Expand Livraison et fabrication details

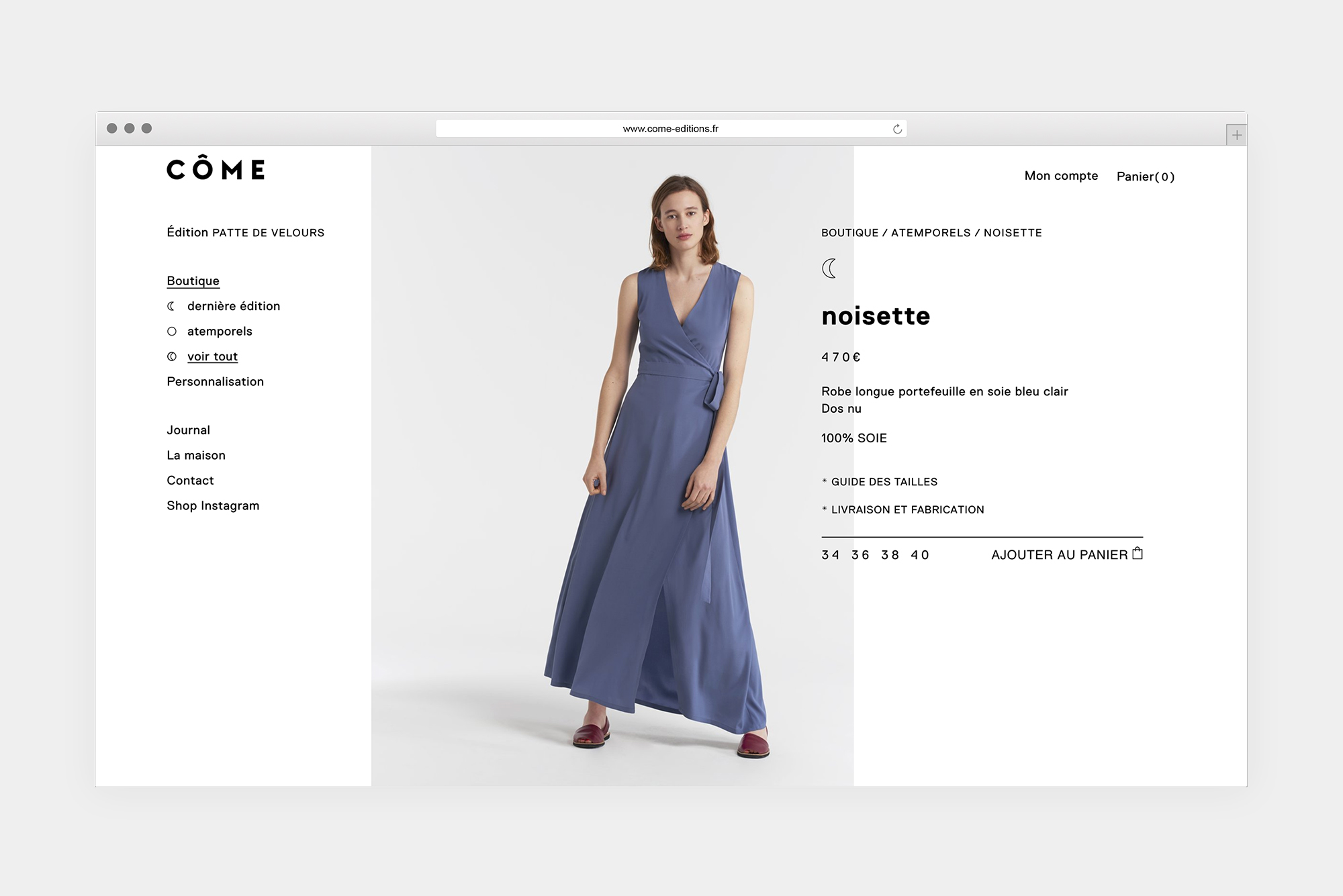click(907, 510)
